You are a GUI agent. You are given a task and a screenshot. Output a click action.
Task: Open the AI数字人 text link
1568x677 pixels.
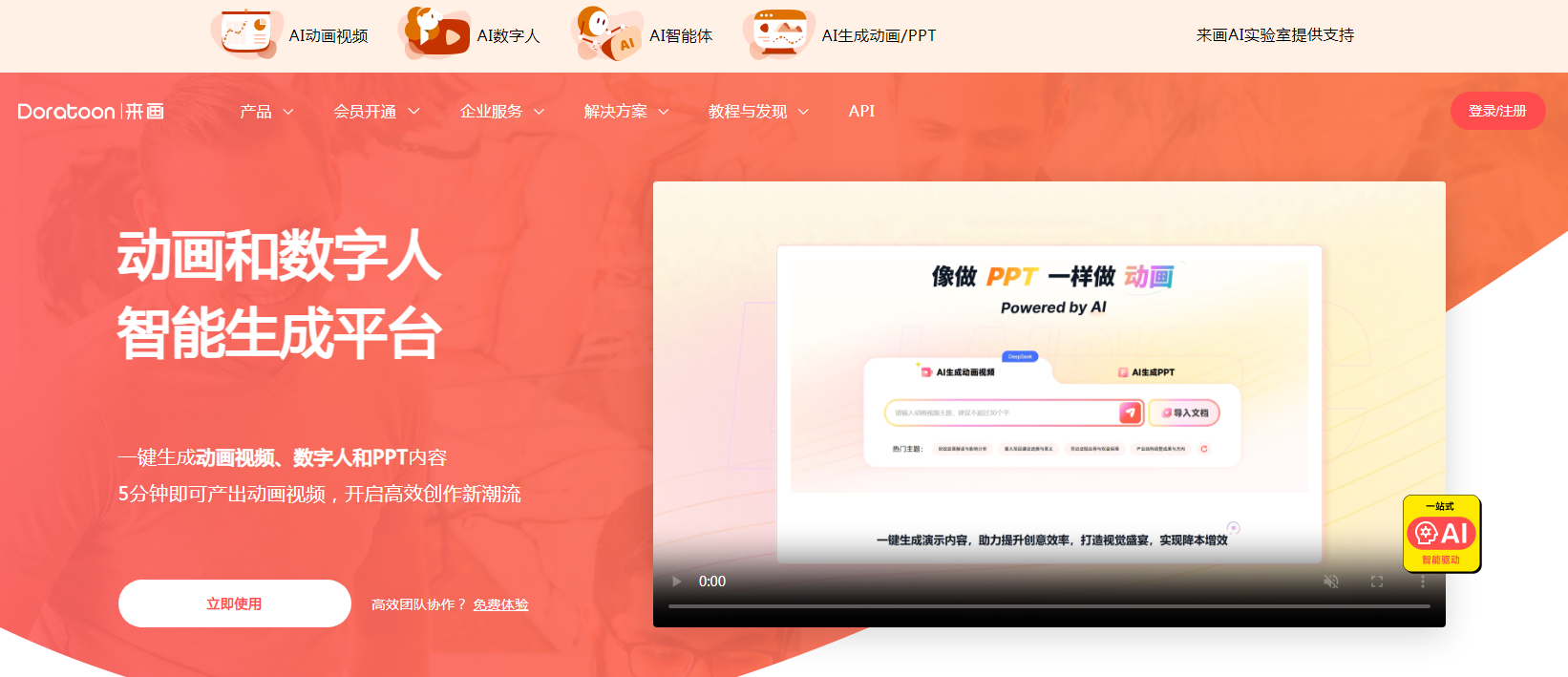coord(508,35)
